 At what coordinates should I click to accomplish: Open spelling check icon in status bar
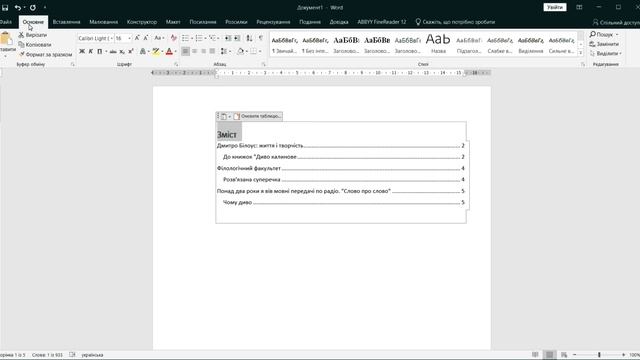pos(72,355)
